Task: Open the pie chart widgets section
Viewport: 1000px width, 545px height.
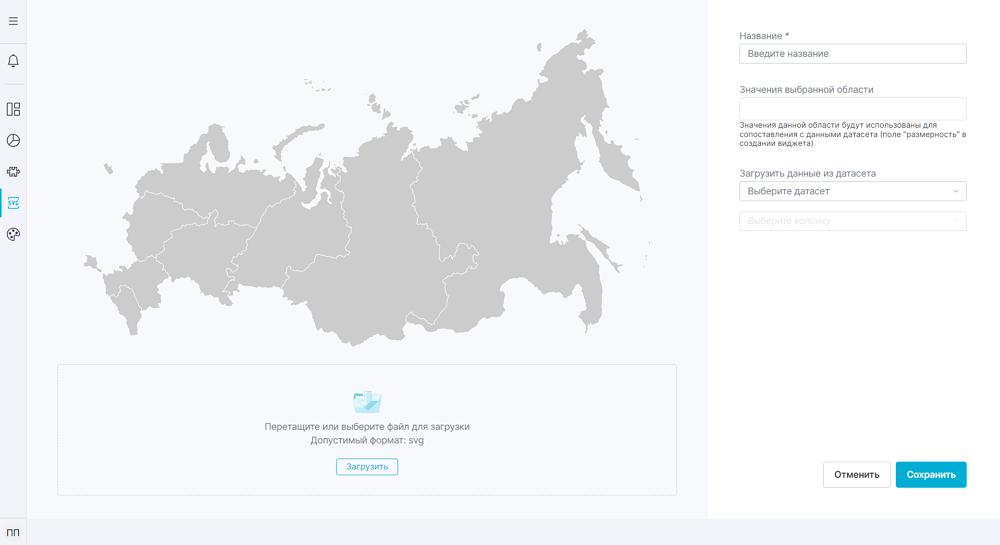Action: (13, 140)
